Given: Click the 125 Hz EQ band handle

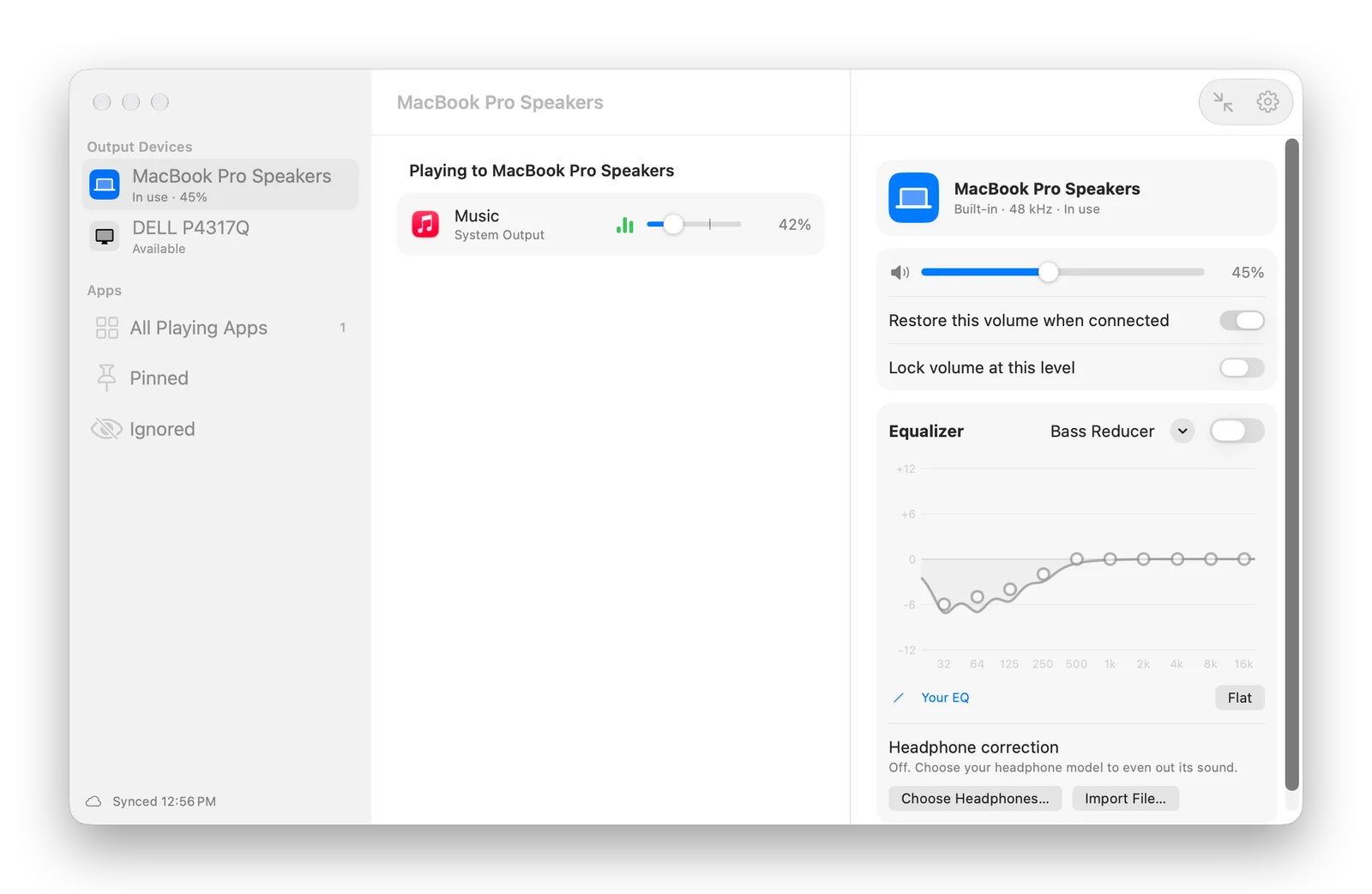Looking at the screenshot, I should pyautogui.click(x=1010, y=589).
